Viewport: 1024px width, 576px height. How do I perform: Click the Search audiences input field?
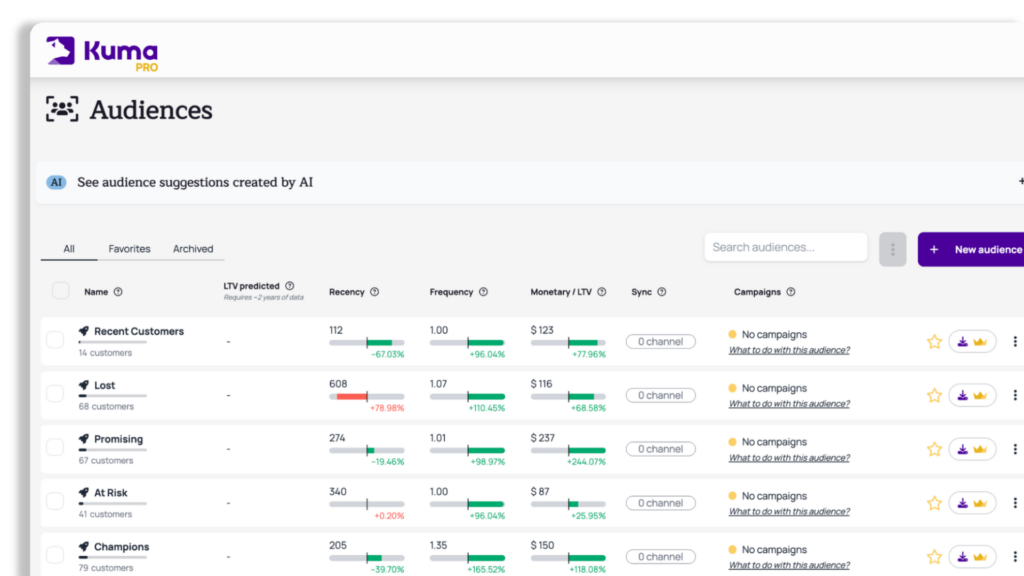point(785,247)
